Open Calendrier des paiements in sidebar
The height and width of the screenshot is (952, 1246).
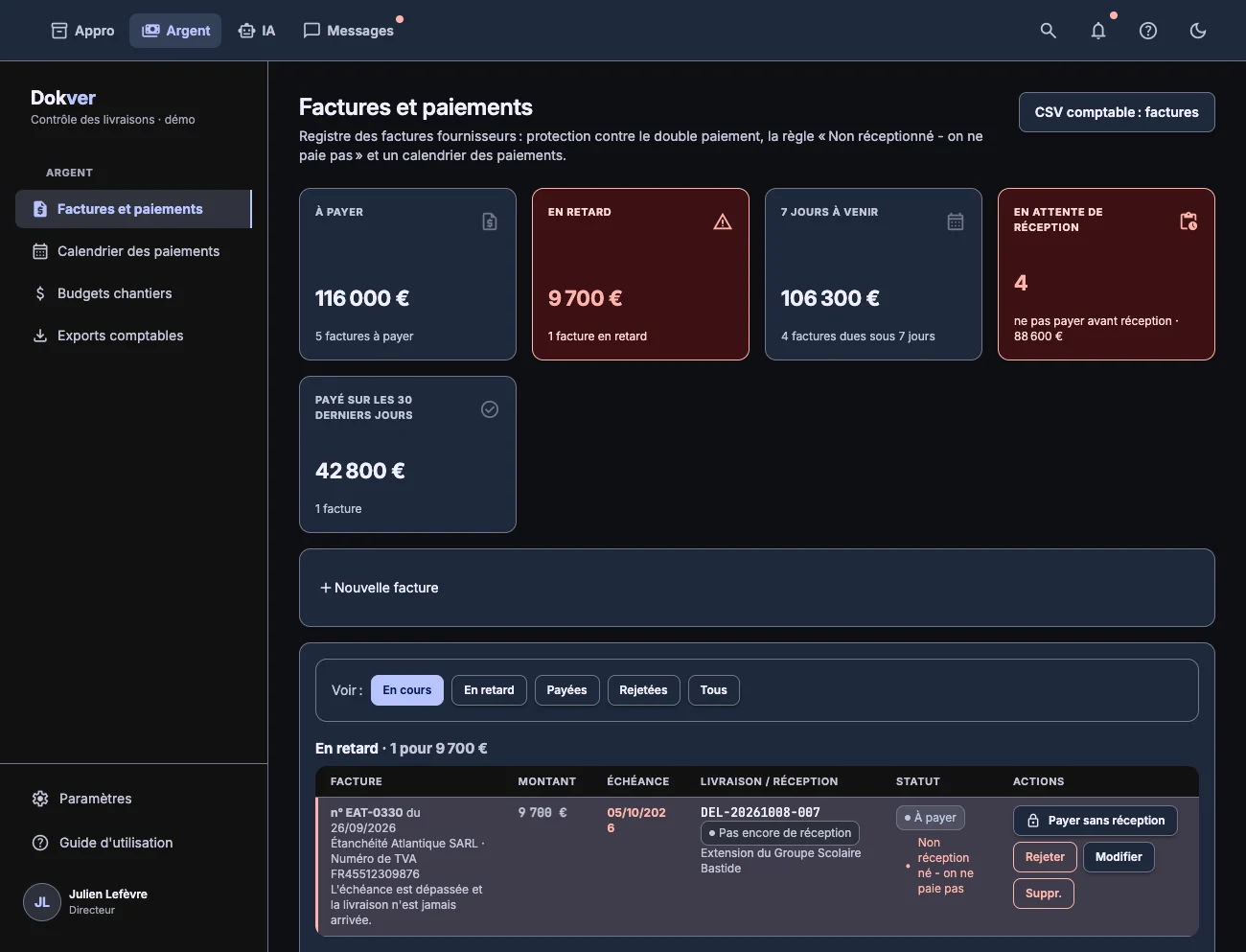133,251
